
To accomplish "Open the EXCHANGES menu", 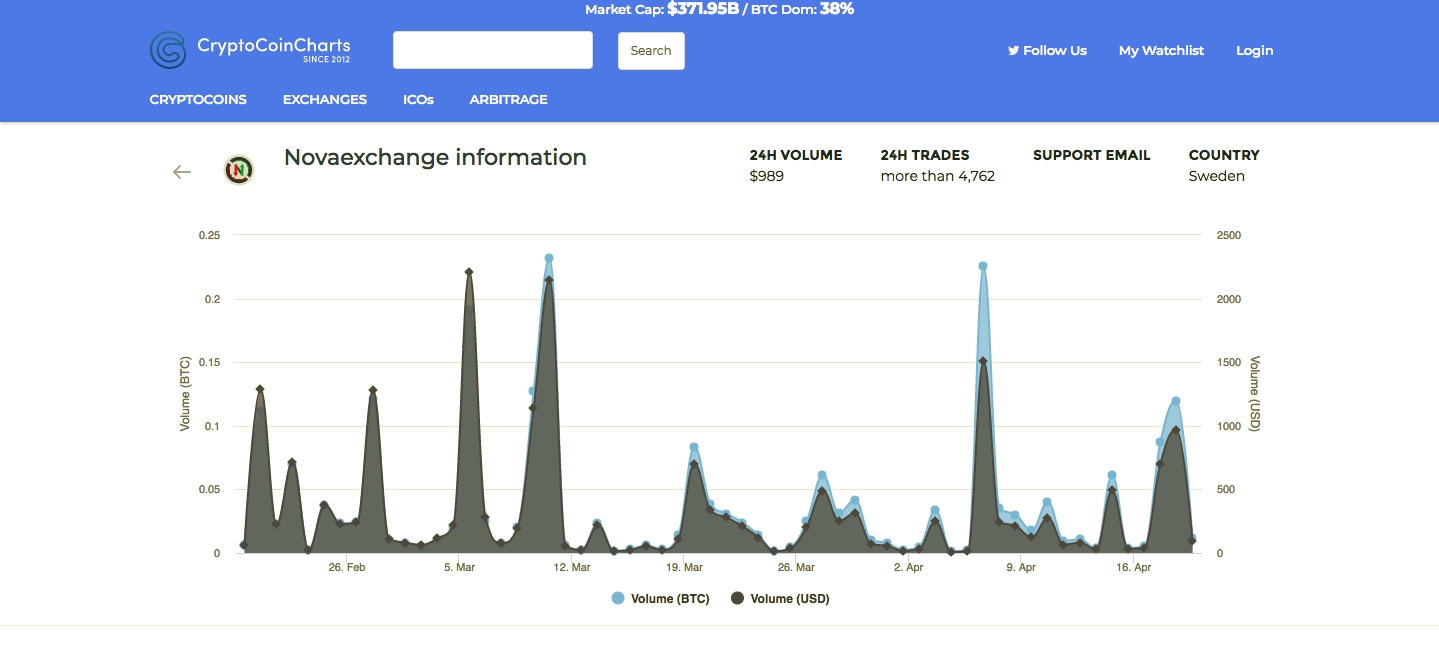I will [x=325, y=99].
